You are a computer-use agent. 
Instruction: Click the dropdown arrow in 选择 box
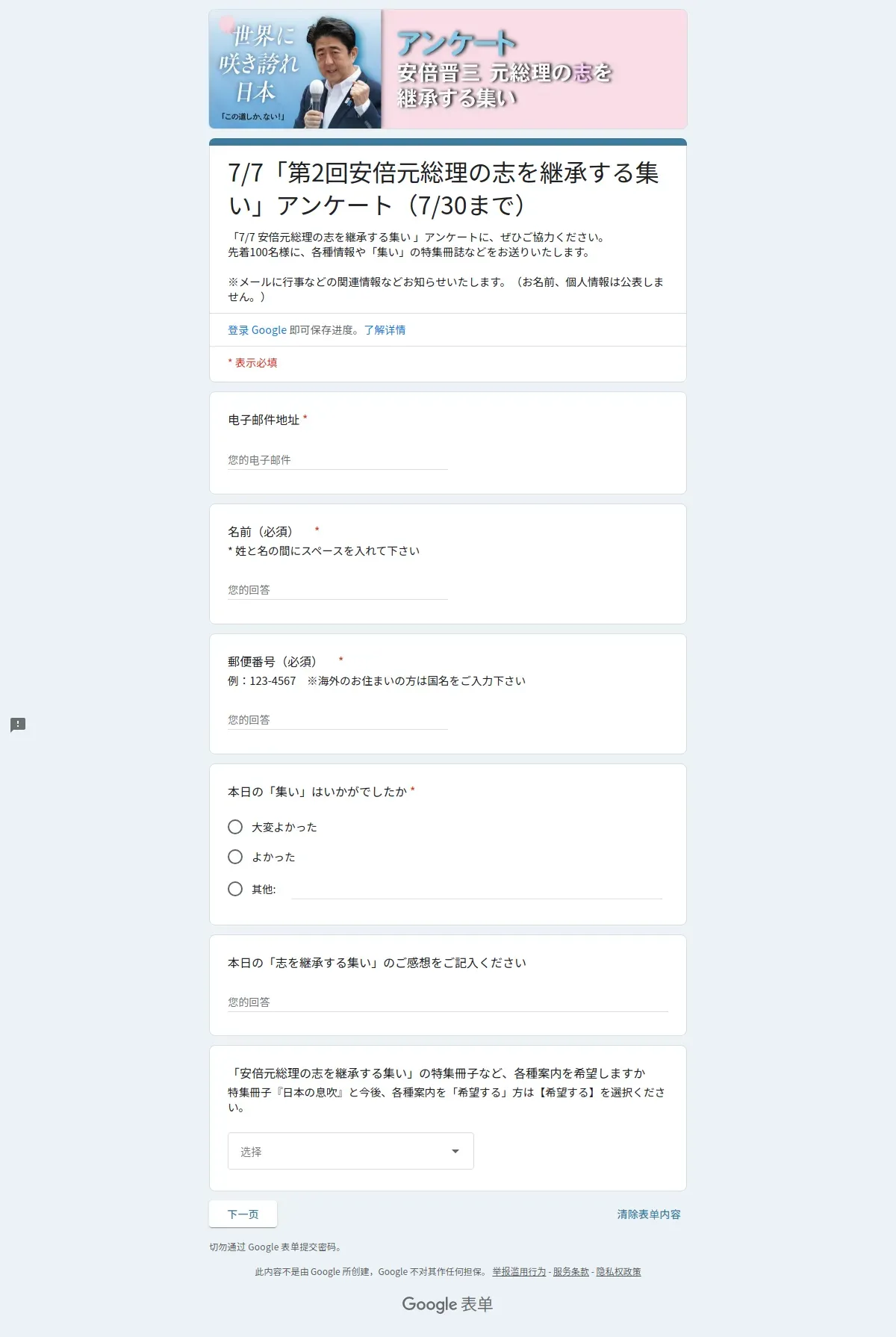455,1151
